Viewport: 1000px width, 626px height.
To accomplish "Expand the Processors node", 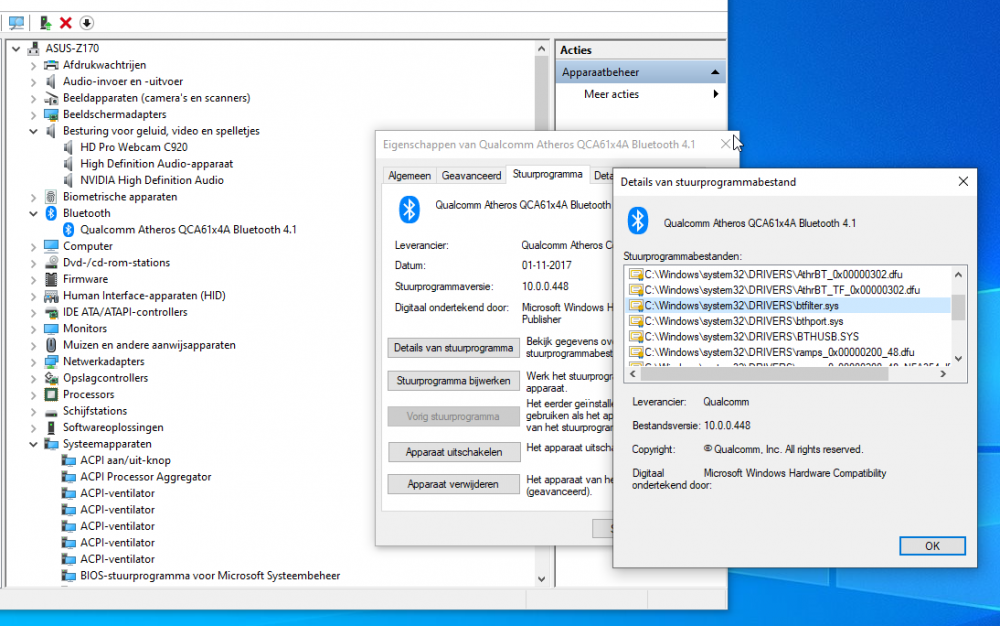I will coord(33,394).
